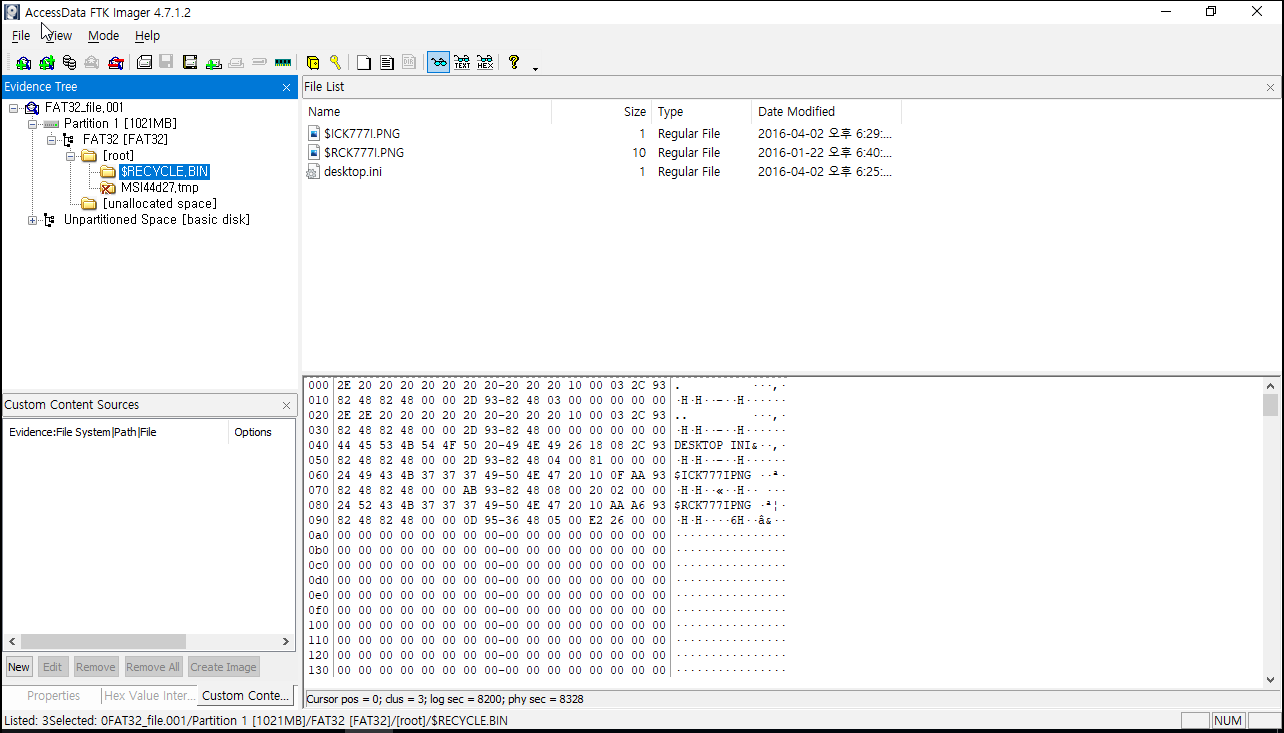Click the Export File Hash List icon

pyautogui.click(x=387, y=63)
